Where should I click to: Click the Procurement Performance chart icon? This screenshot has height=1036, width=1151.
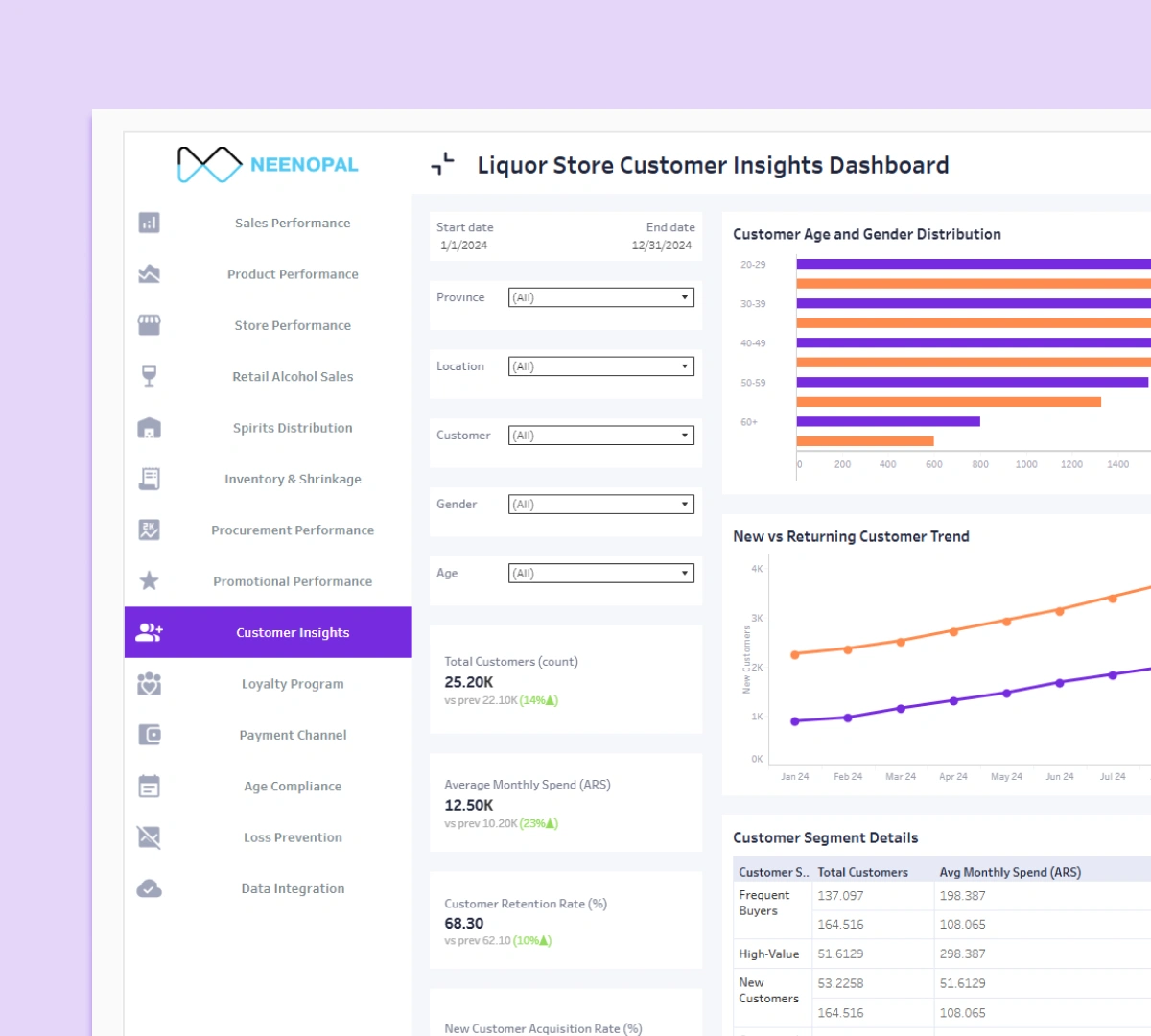[149, 530]
